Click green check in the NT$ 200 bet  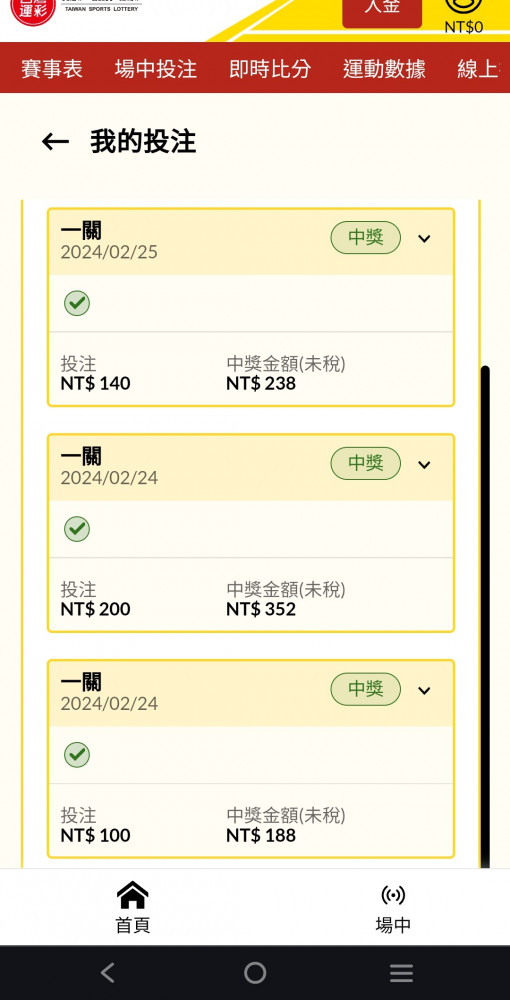coord(76,529)
